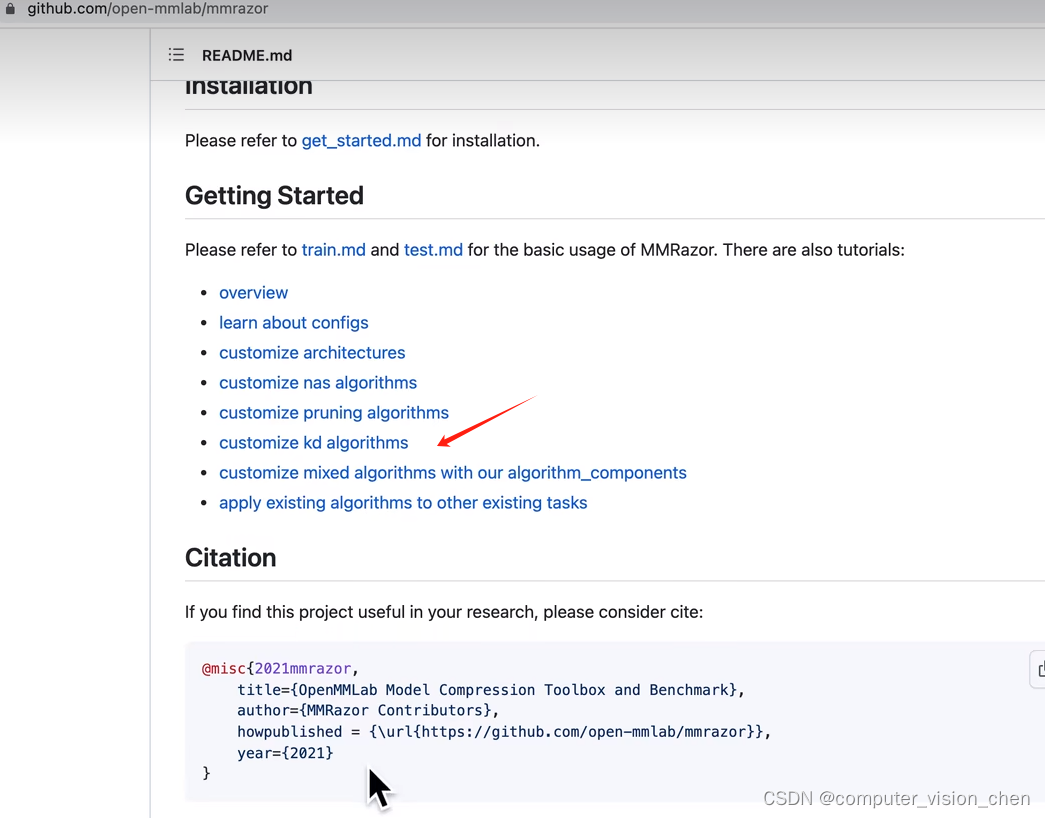Click the 'please consider cite' sentence

(444, 612)
